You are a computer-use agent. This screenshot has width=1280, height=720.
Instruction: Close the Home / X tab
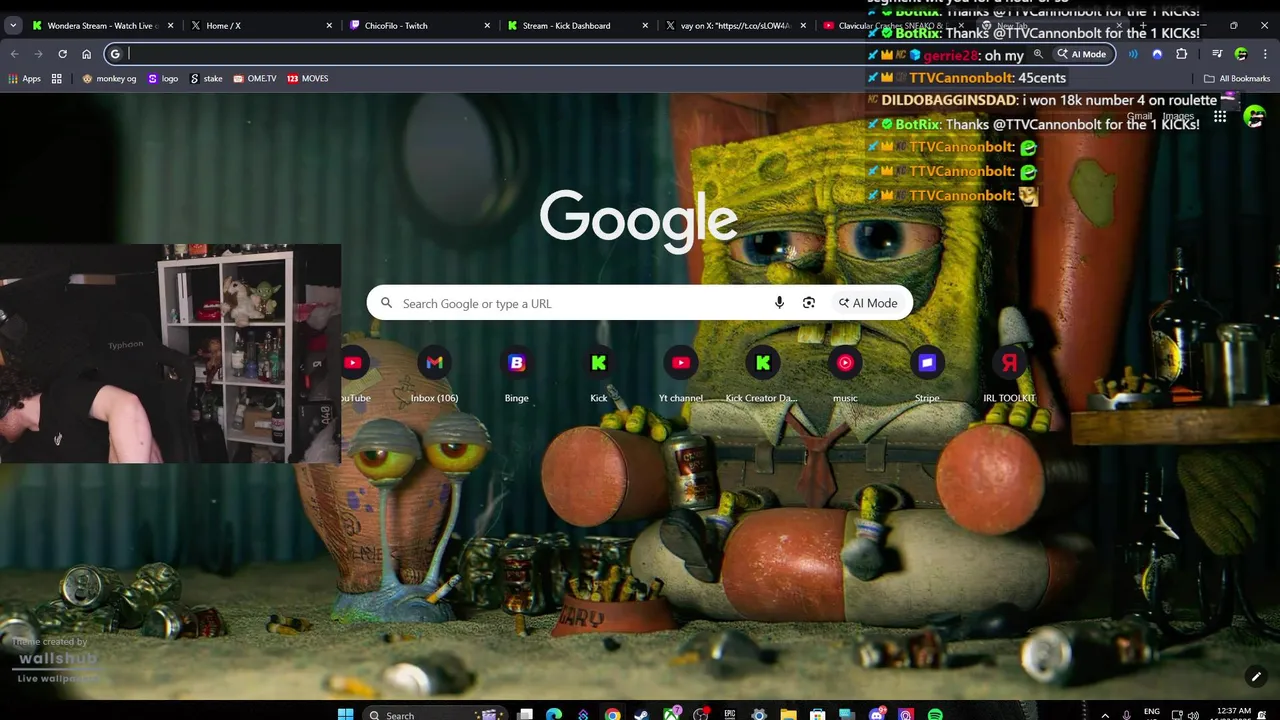[x=329, y=26]
